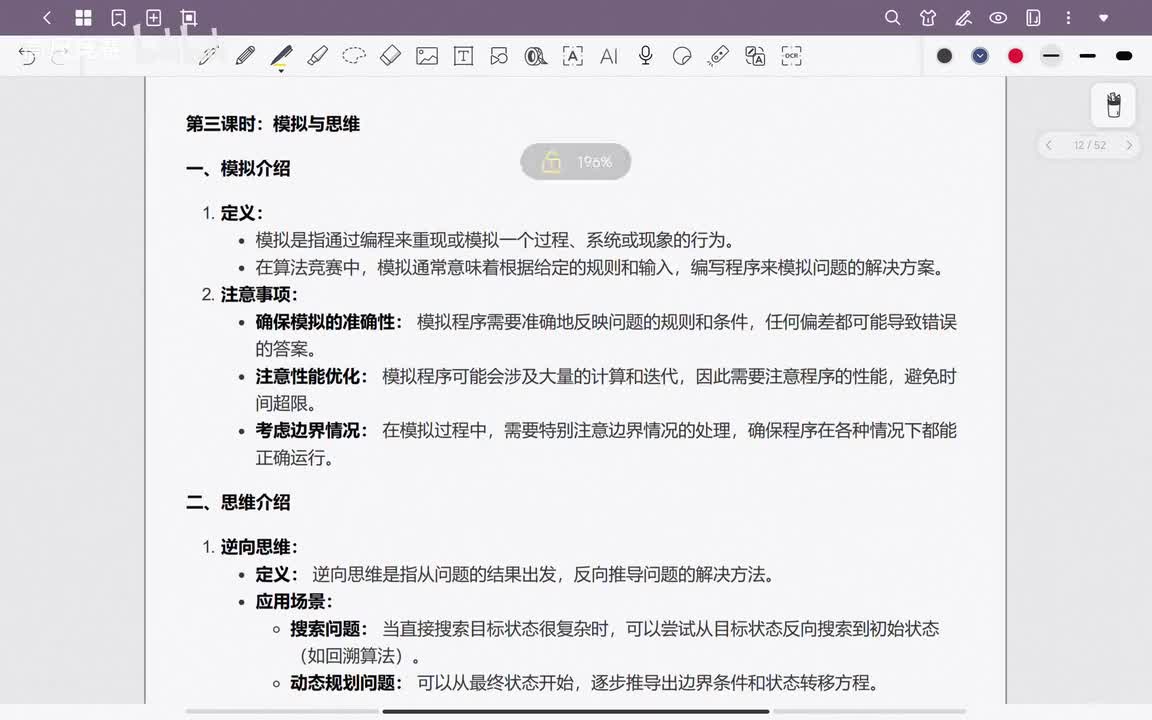Expand the pen tool options arrow

pyautogui.click(x=281, y=71)
